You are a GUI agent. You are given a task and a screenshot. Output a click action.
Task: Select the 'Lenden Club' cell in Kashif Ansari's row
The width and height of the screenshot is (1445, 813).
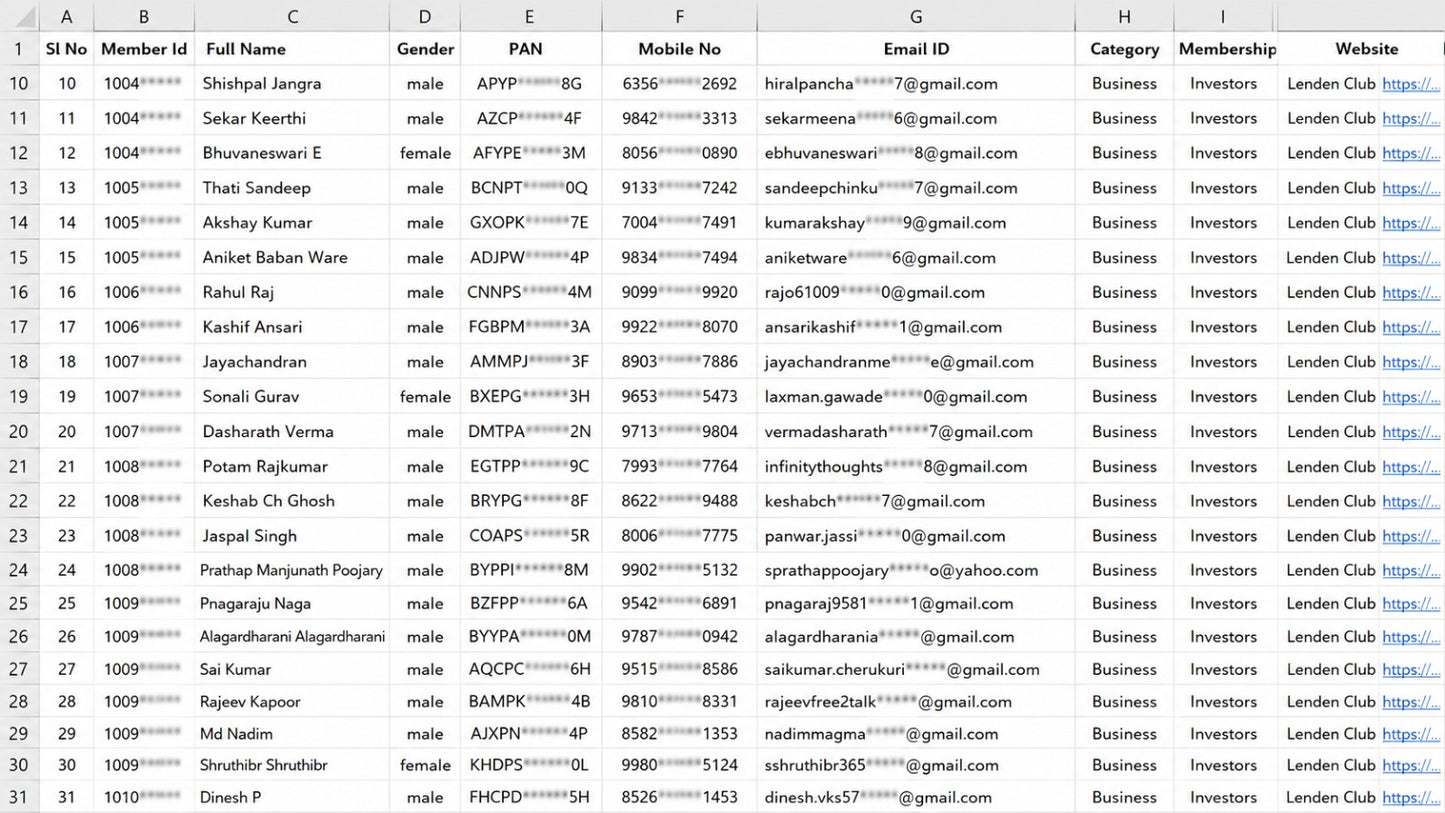click(x=1331, y=327)
